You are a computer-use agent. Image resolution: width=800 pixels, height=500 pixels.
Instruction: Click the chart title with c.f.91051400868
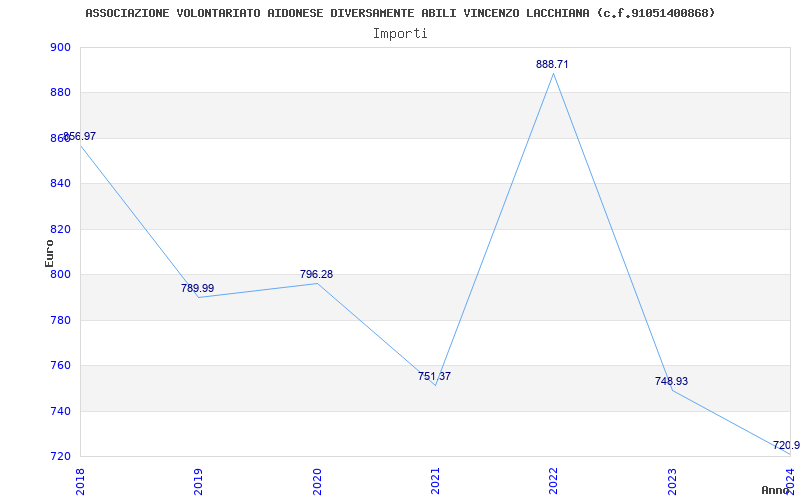point(401,13)
